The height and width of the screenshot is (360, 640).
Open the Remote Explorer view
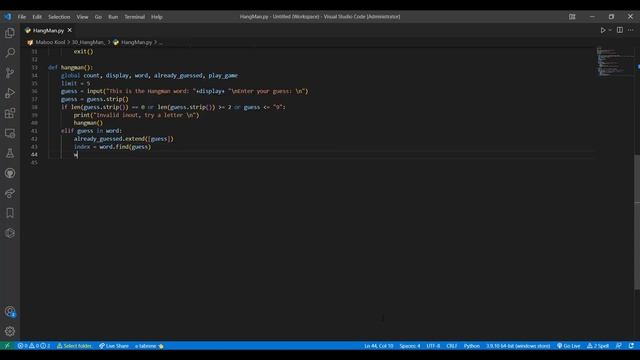coord(10,133)
